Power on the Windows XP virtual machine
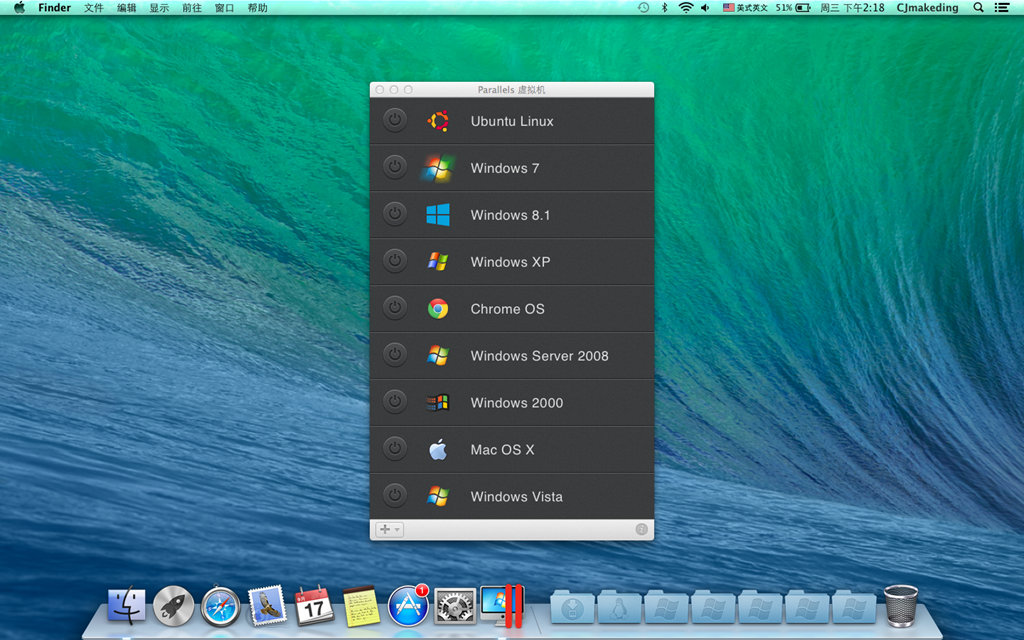1024x640 pixels. 395,261
